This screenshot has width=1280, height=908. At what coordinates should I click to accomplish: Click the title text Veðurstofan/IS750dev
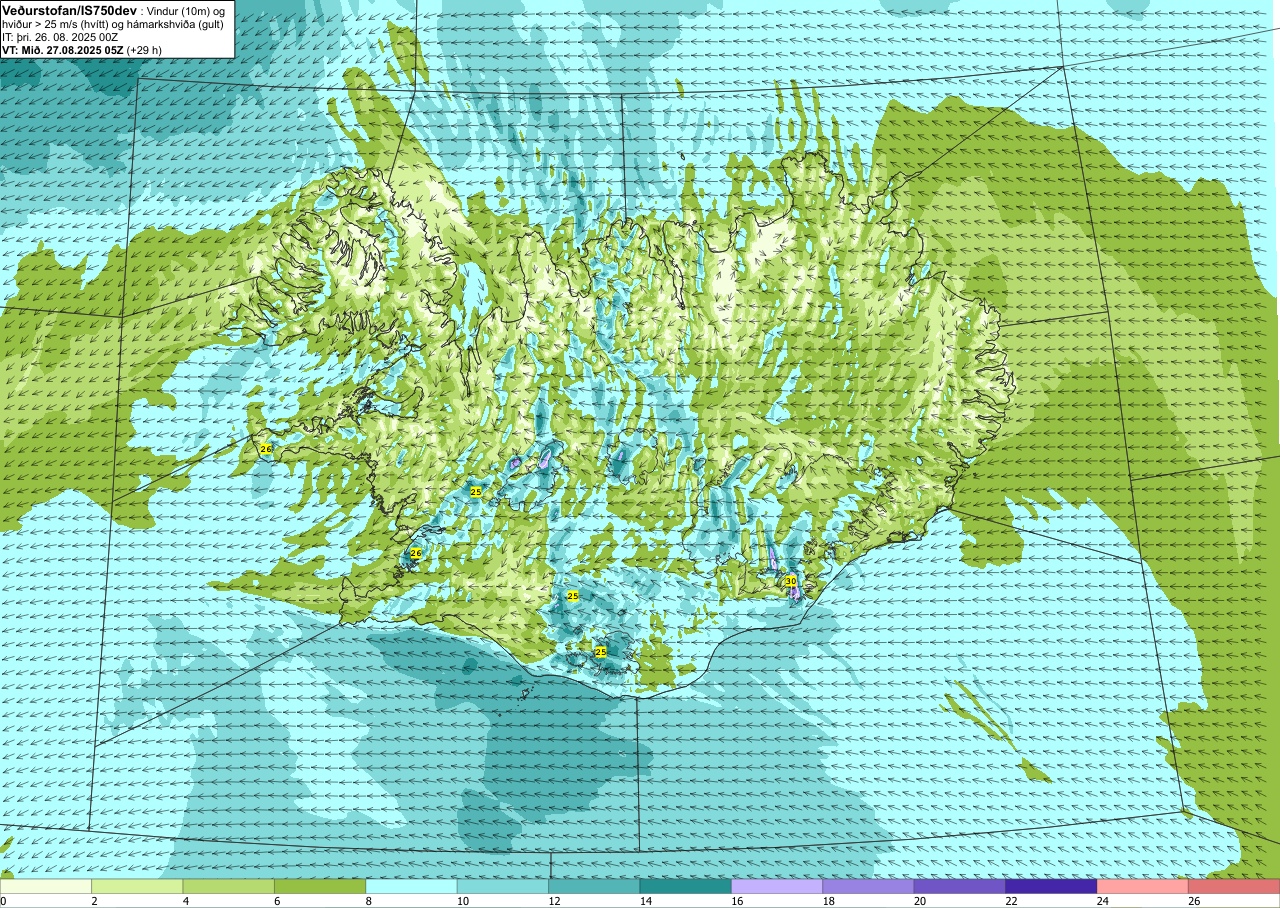tap(70, 9)
